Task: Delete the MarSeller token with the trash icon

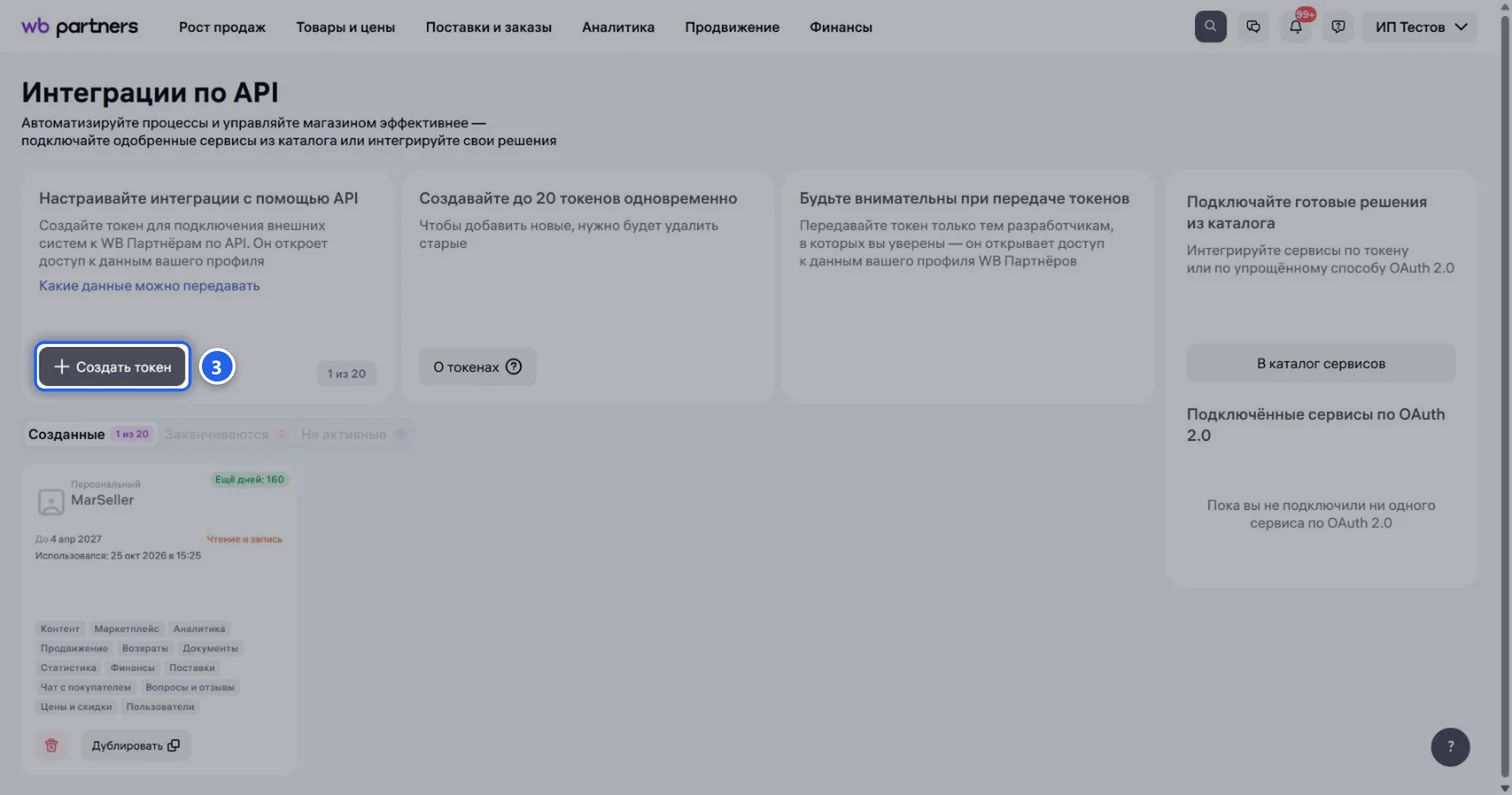Action: 52,745
